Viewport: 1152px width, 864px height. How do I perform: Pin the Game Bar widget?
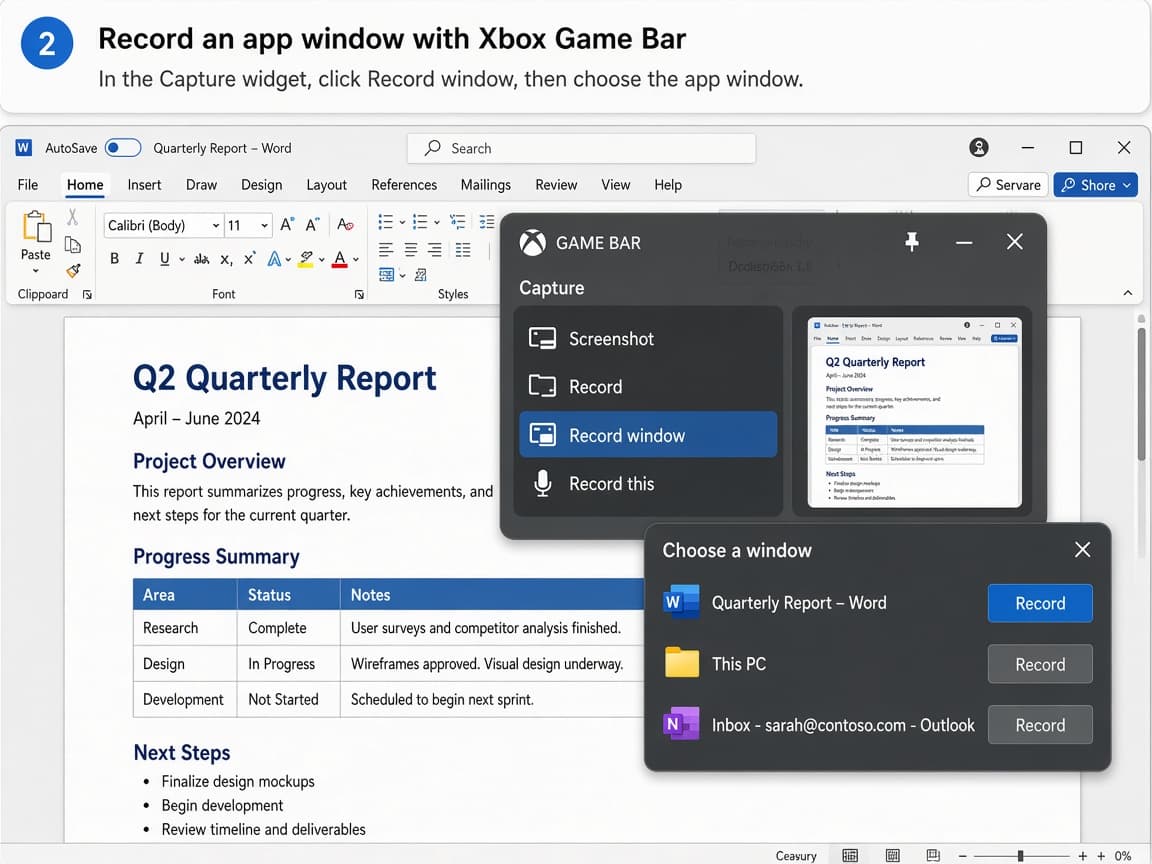(x=912, y=242)
